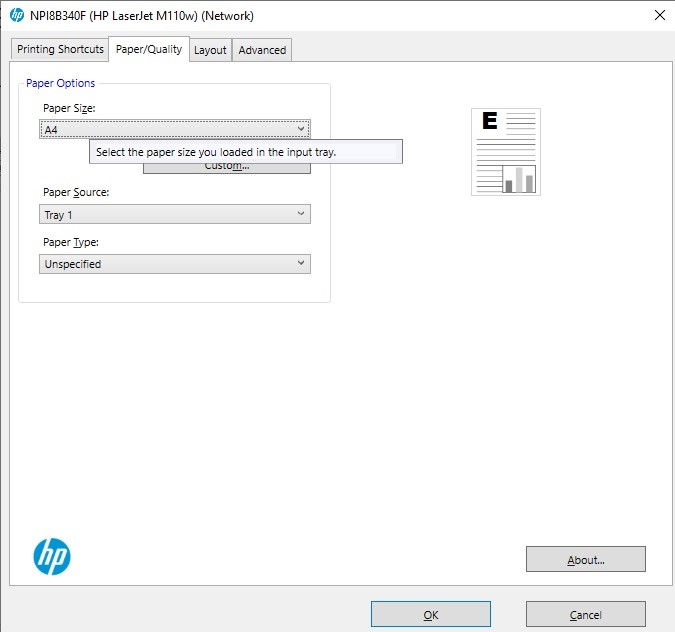This screenshot has width=675, height=632.
Task: Open the Paper Size dropdown showing A4
Action: [175, 129]
